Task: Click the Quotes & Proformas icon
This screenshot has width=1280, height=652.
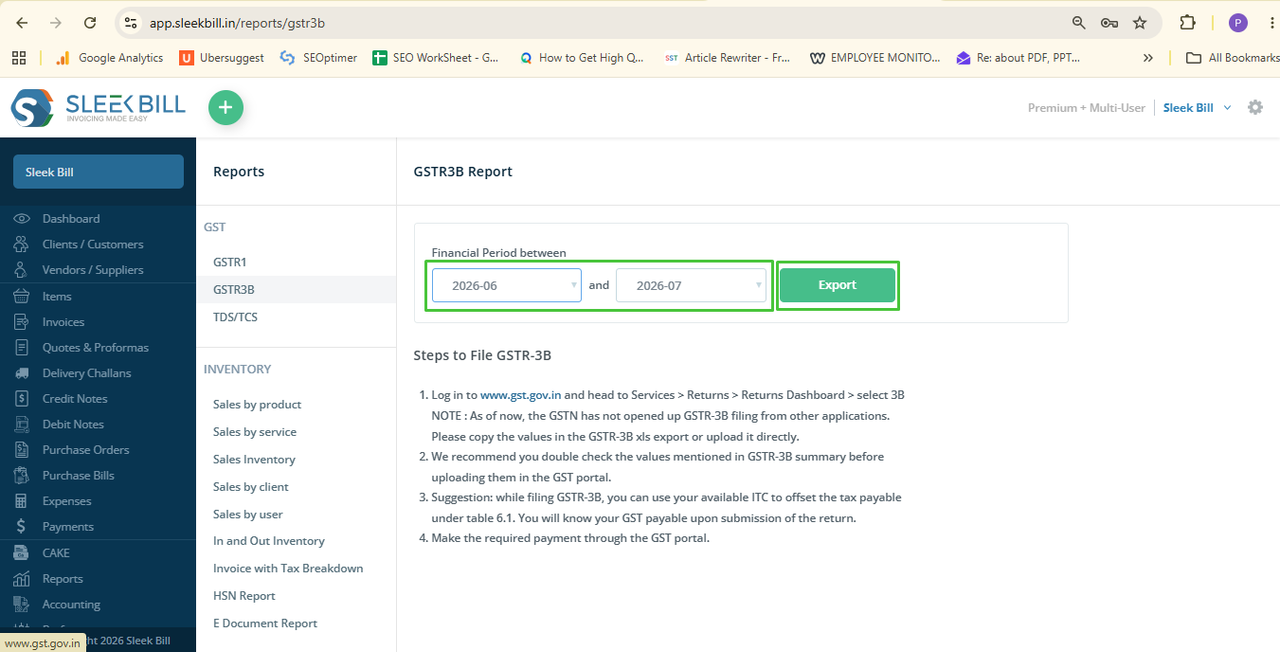Action: tap(21, 347)
